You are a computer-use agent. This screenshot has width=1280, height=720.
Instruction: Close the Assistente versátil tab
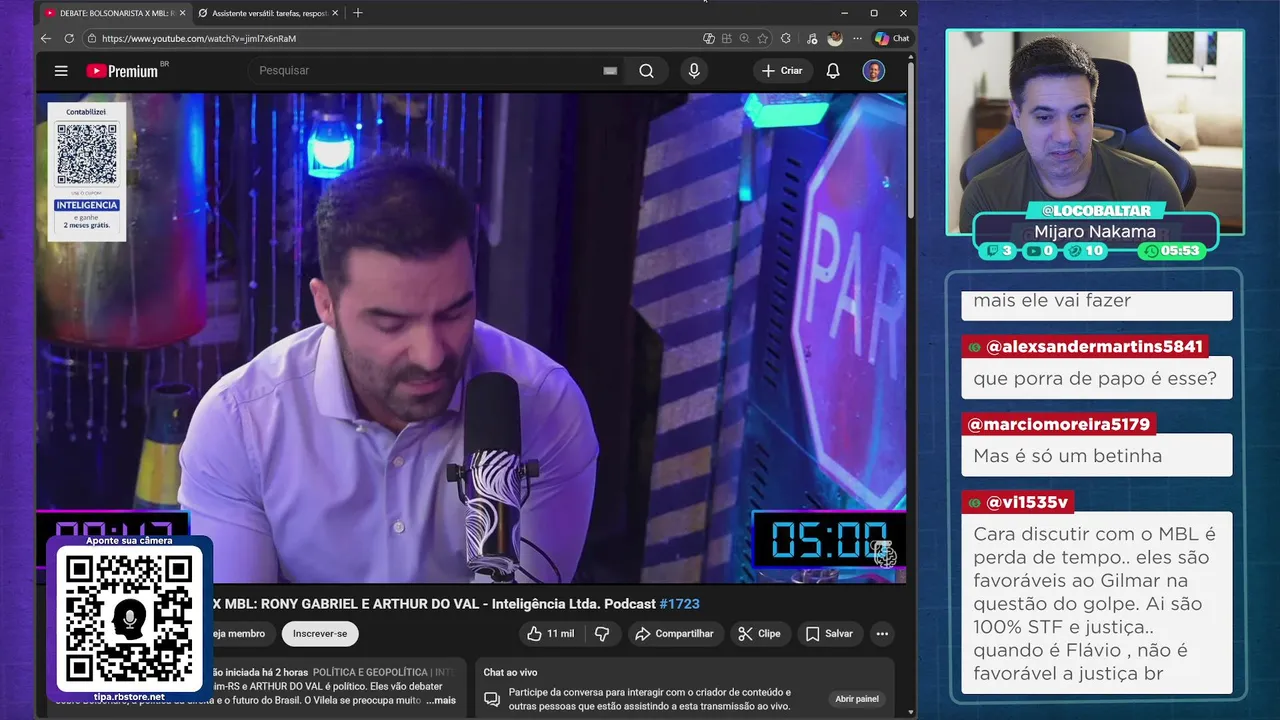tap(335, 13)
